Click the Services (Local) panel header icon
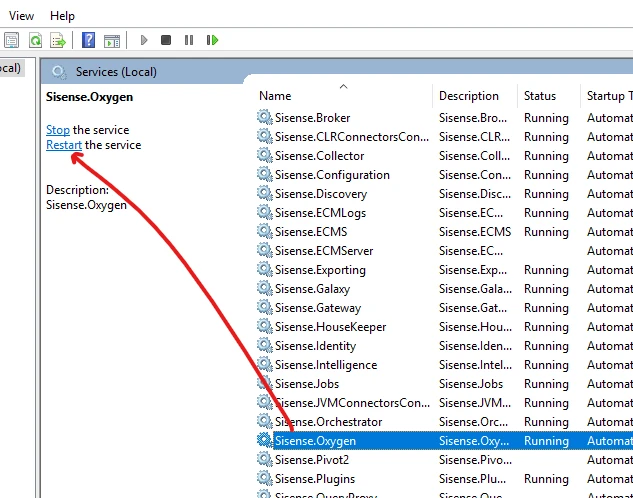The width and height of the screenshot is (633, 498). (x=59, y=72)
